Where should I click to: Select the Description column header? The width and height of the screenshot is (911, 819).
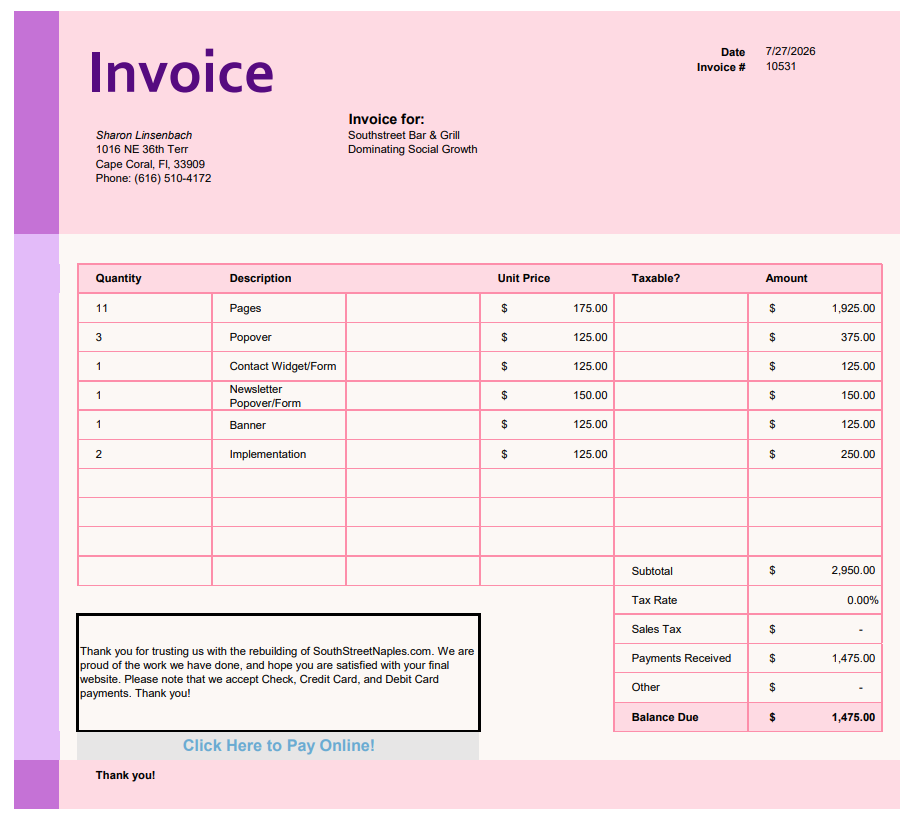[260, 278]
